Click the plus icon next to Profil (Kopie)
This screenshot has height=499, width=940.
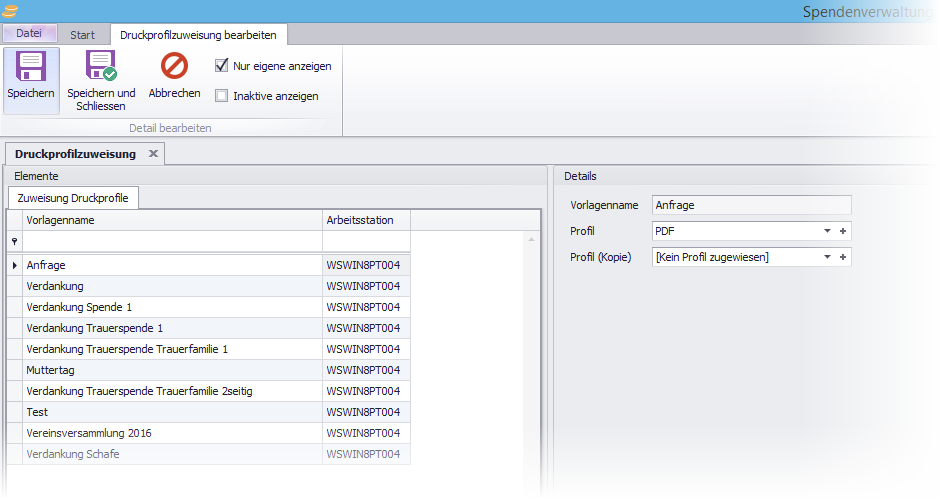coord(843,257)
